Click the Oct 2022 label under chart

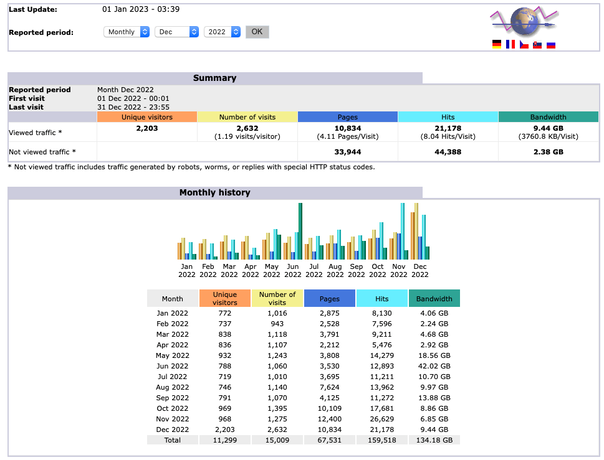point(378,270)
